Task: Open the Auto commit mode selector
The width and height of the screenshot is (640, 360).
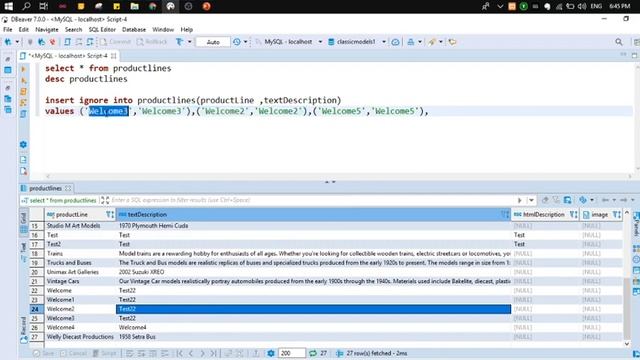Action: pyautogui.click(x=213, y=42)
